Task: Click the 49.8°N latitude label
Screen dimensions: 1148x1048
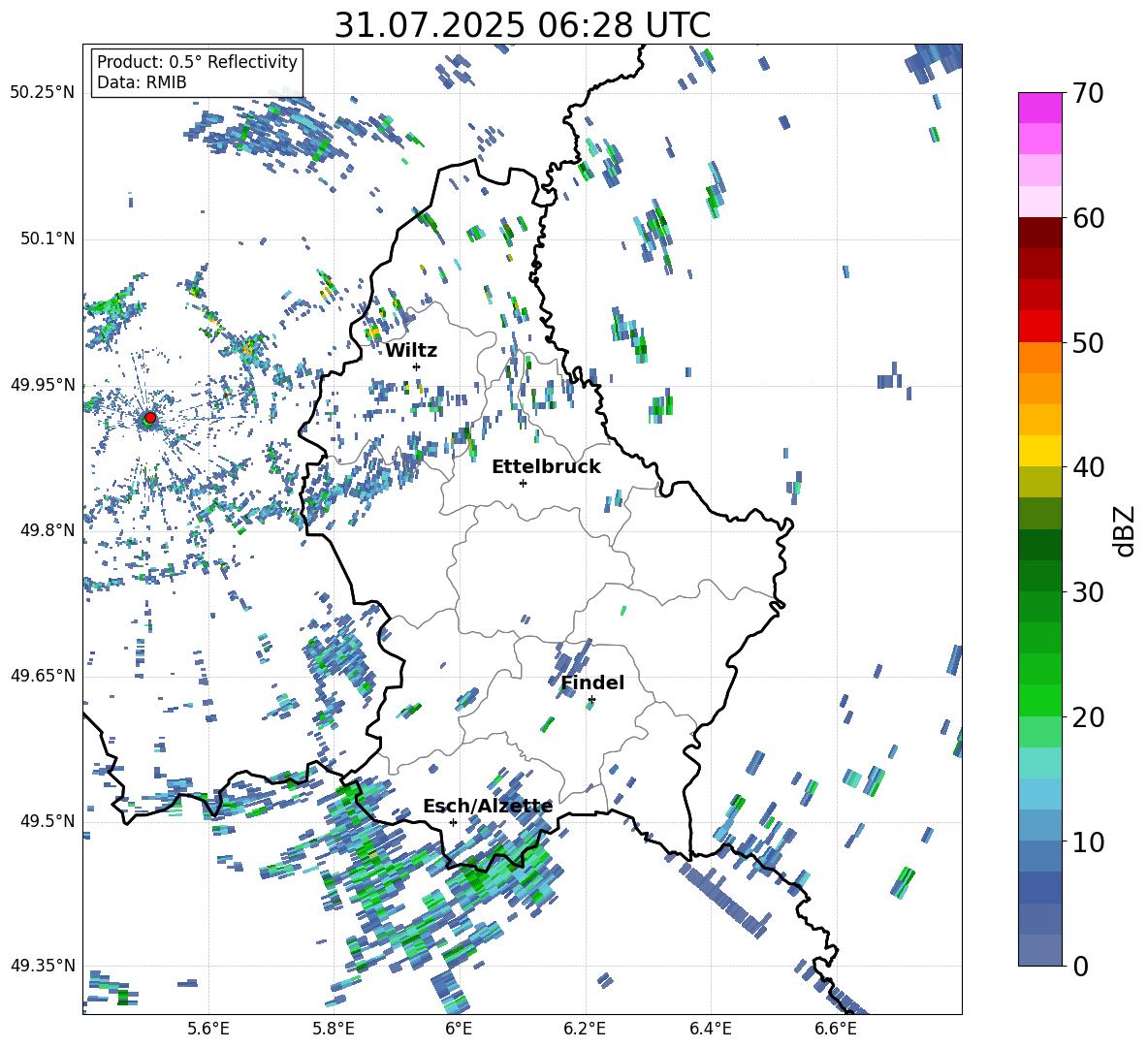Action: click(47, 530)
